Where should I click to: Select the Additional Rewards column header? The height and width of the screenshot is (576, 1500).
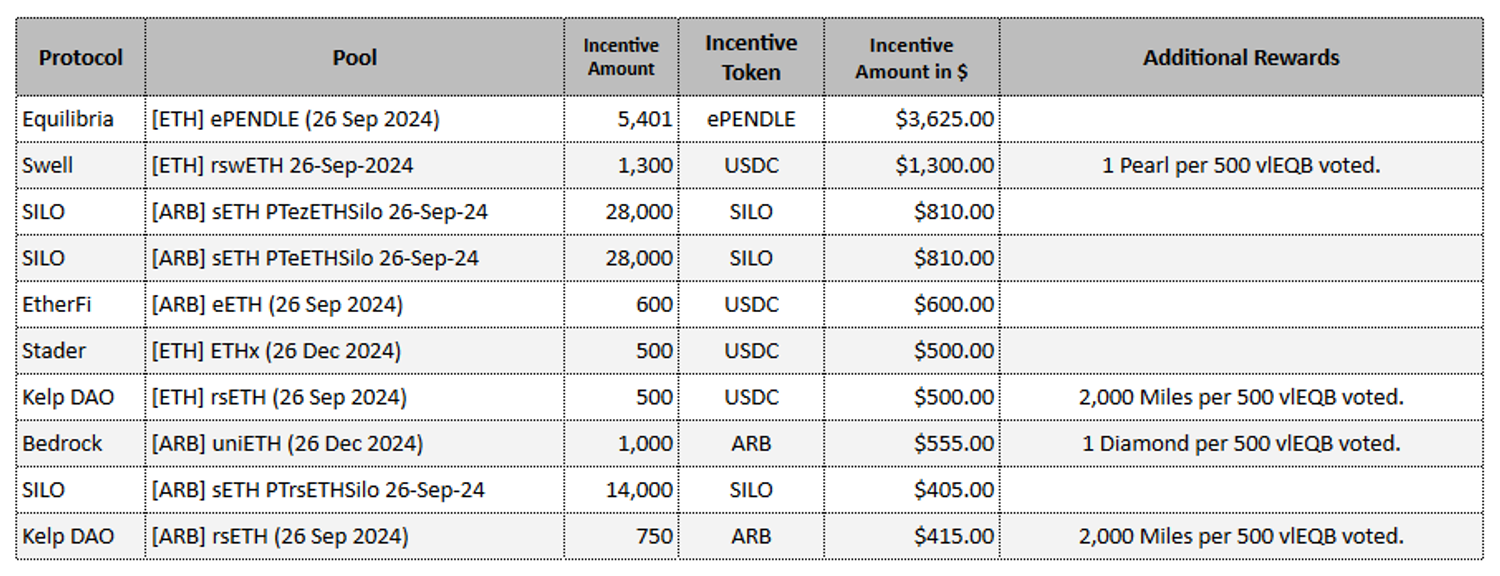(x=1240, y=58)
